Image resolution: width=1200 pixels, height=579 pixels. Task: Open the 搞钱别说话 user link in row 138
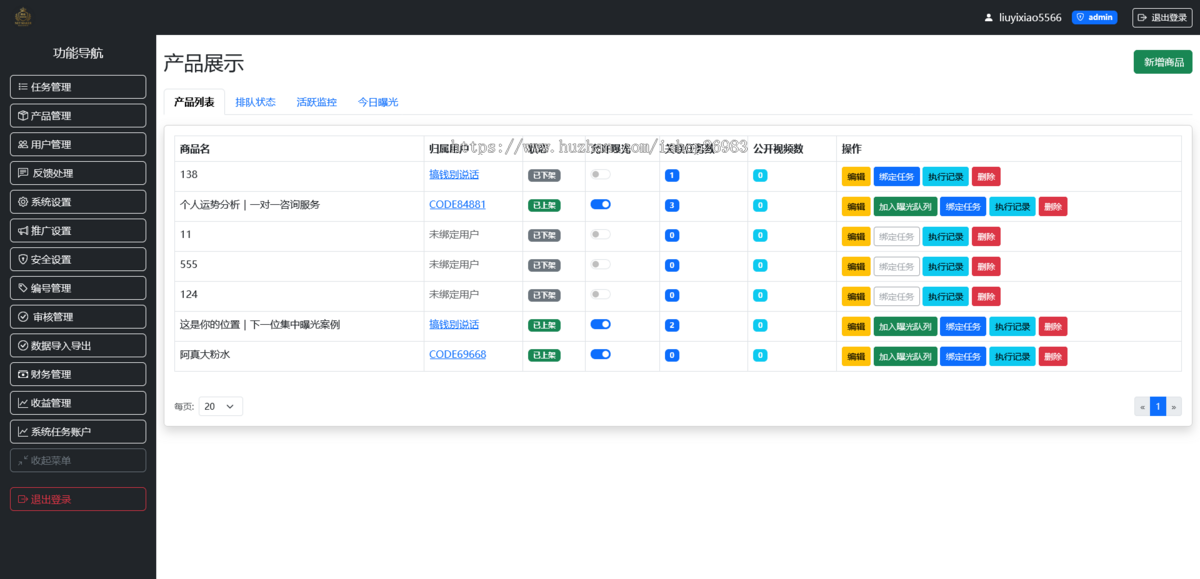454,174
